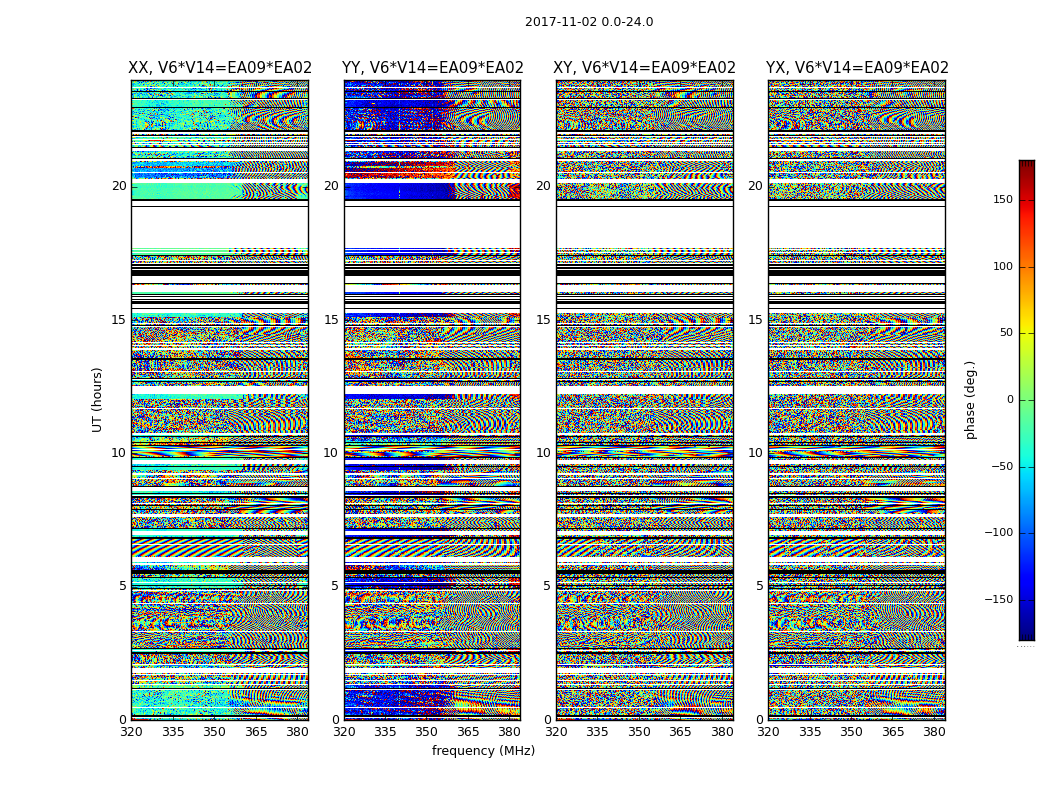1050x800 pixels.
Task: Click the 5 hour tick of YY panel
Action: pyautogui.click(x=335, y=586)
